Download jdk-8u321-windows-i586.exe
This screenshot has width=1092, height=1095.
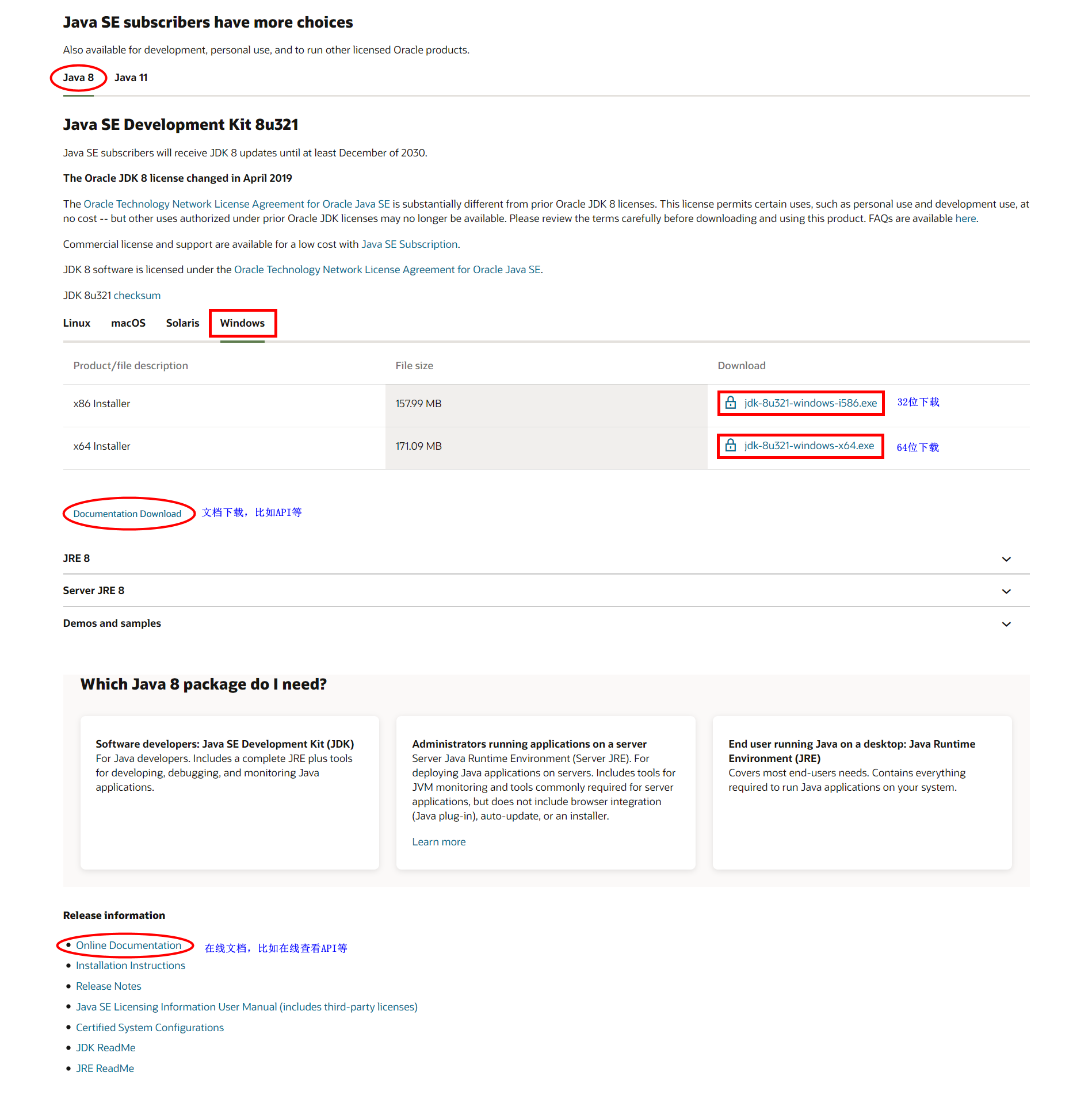coord(810,403)
